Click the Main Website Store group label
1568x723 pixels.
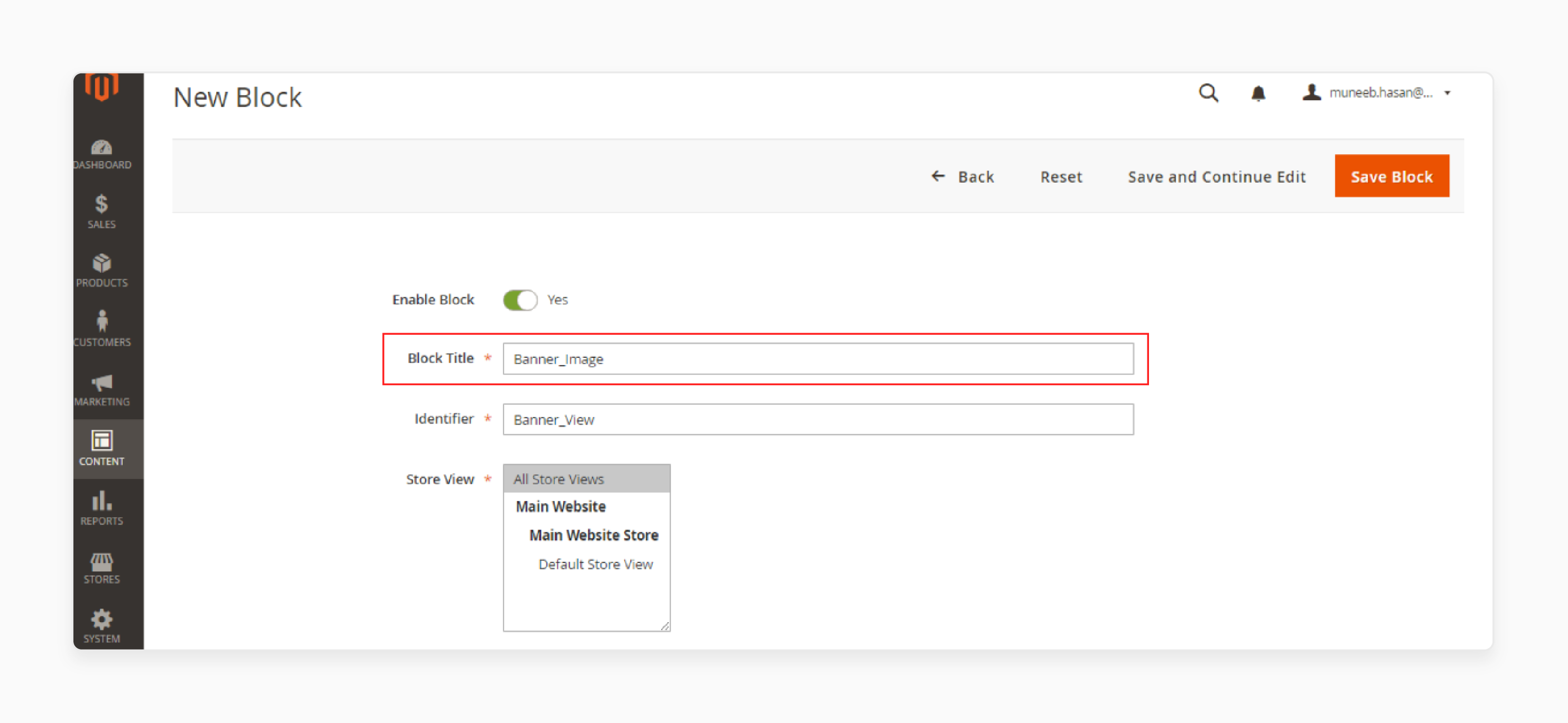(594, 535)
